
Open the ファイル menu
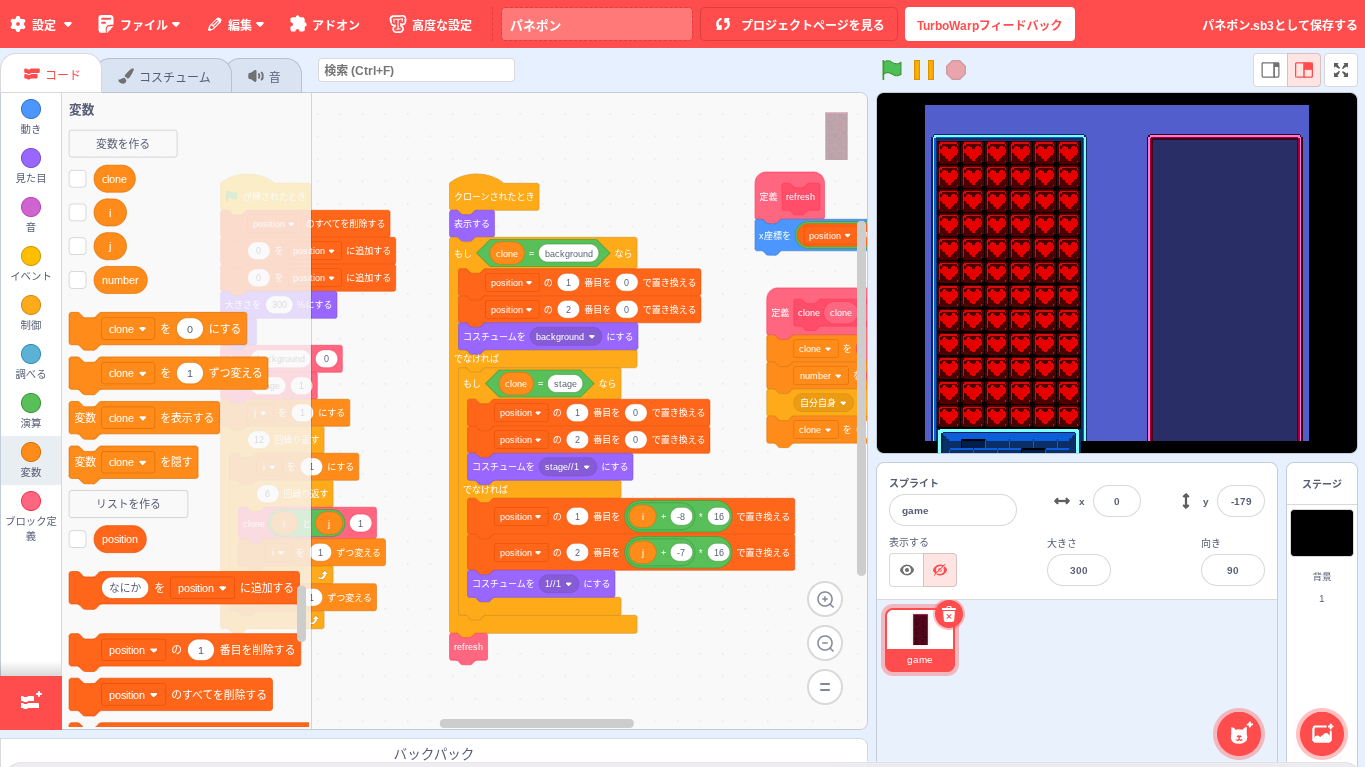pos(140,24)
